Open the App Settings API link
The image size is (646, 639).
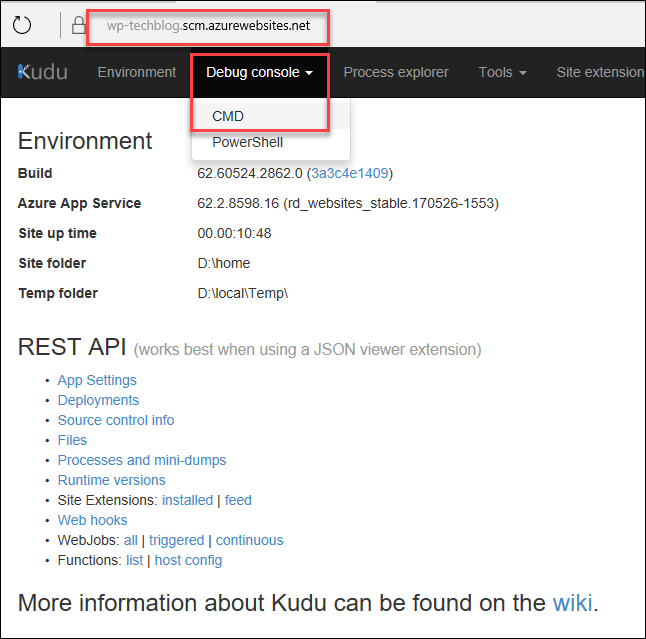pyautogui.click(x=97, y=380)
